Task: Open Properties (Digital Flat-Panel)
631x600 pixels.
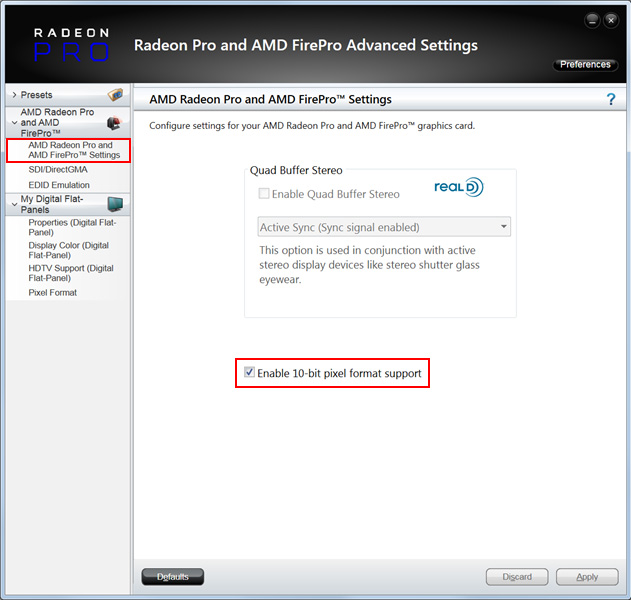Action: pos(72,227)
